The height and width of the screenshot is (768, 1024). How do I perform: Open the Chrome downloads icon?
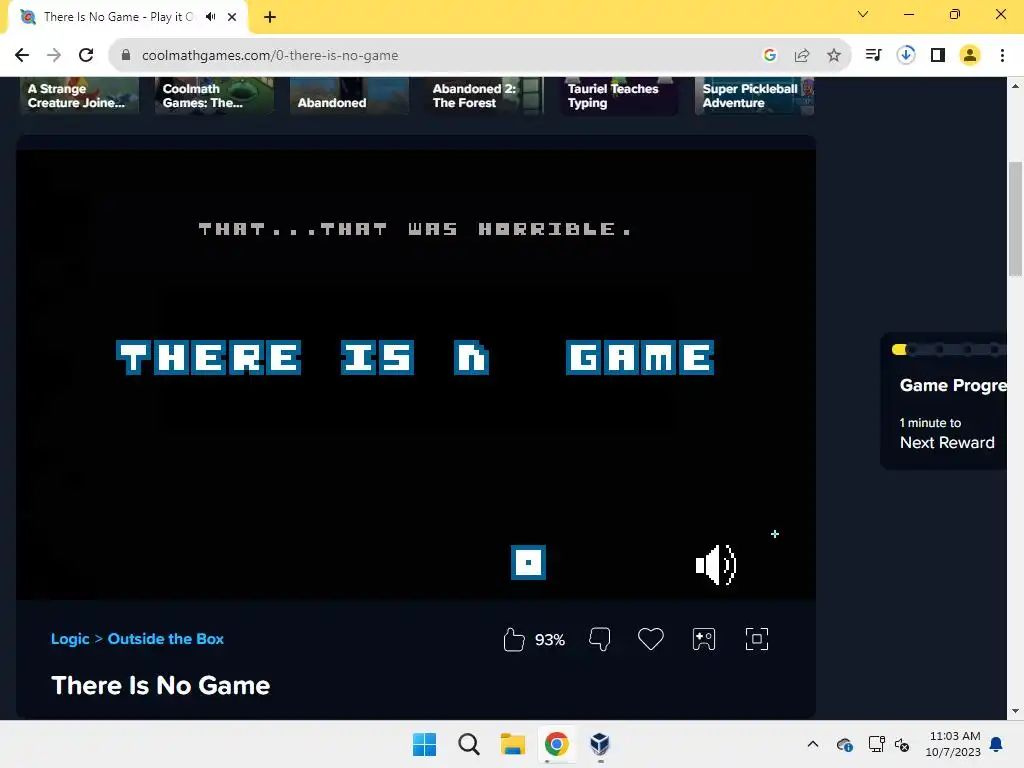(x=906, y=56)
